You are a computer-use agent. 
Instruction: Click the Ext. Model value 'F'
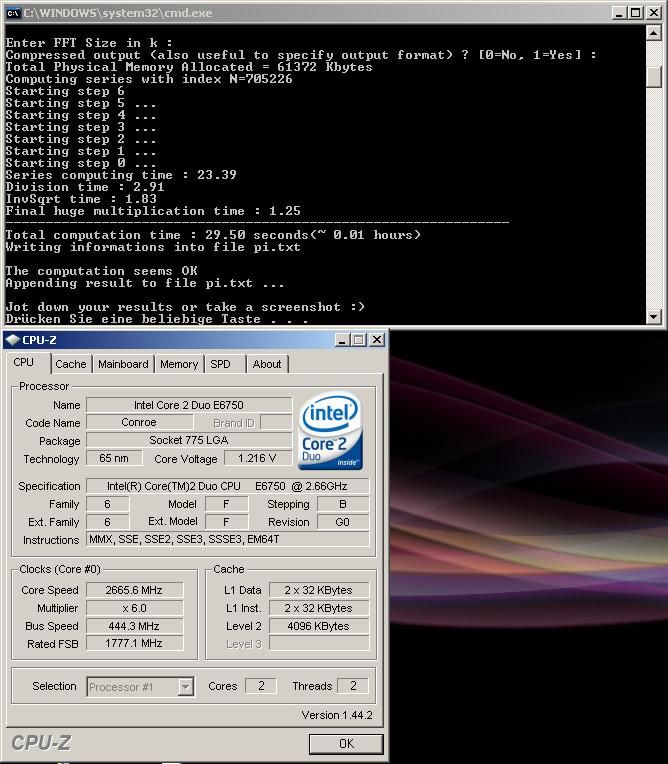tap(227, 522)
